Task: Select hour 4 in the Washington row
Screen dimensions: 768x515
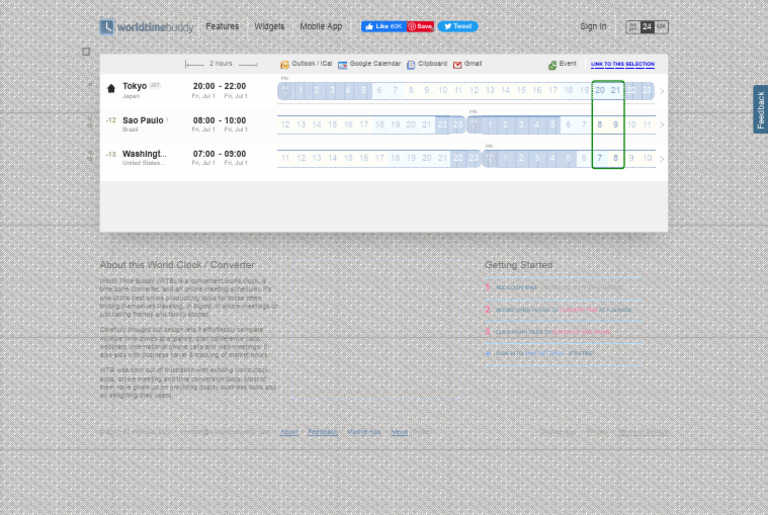Action: (552, 158)
